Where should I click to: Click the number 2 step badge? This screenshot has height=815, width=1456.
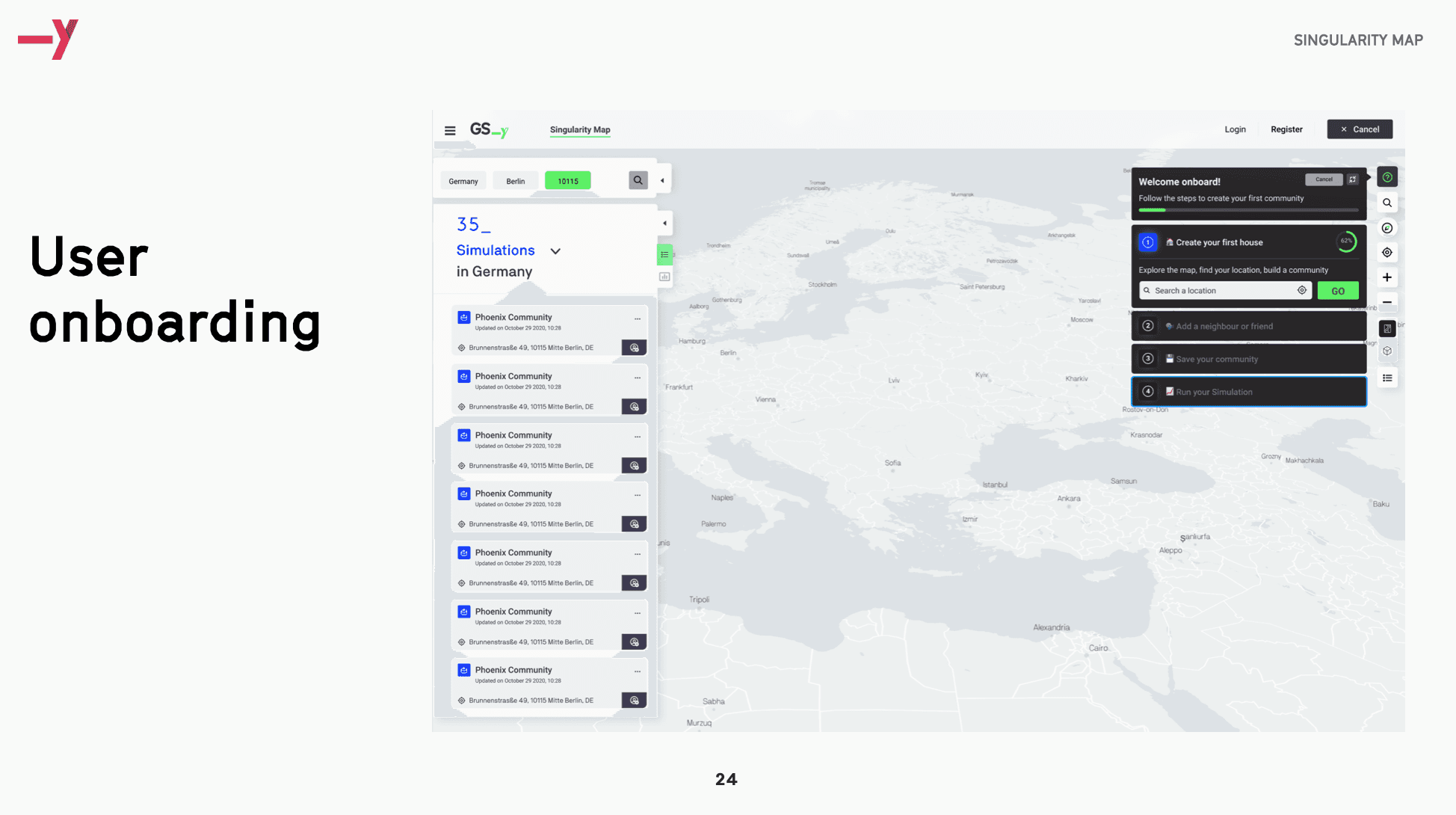click(1148, 326)
